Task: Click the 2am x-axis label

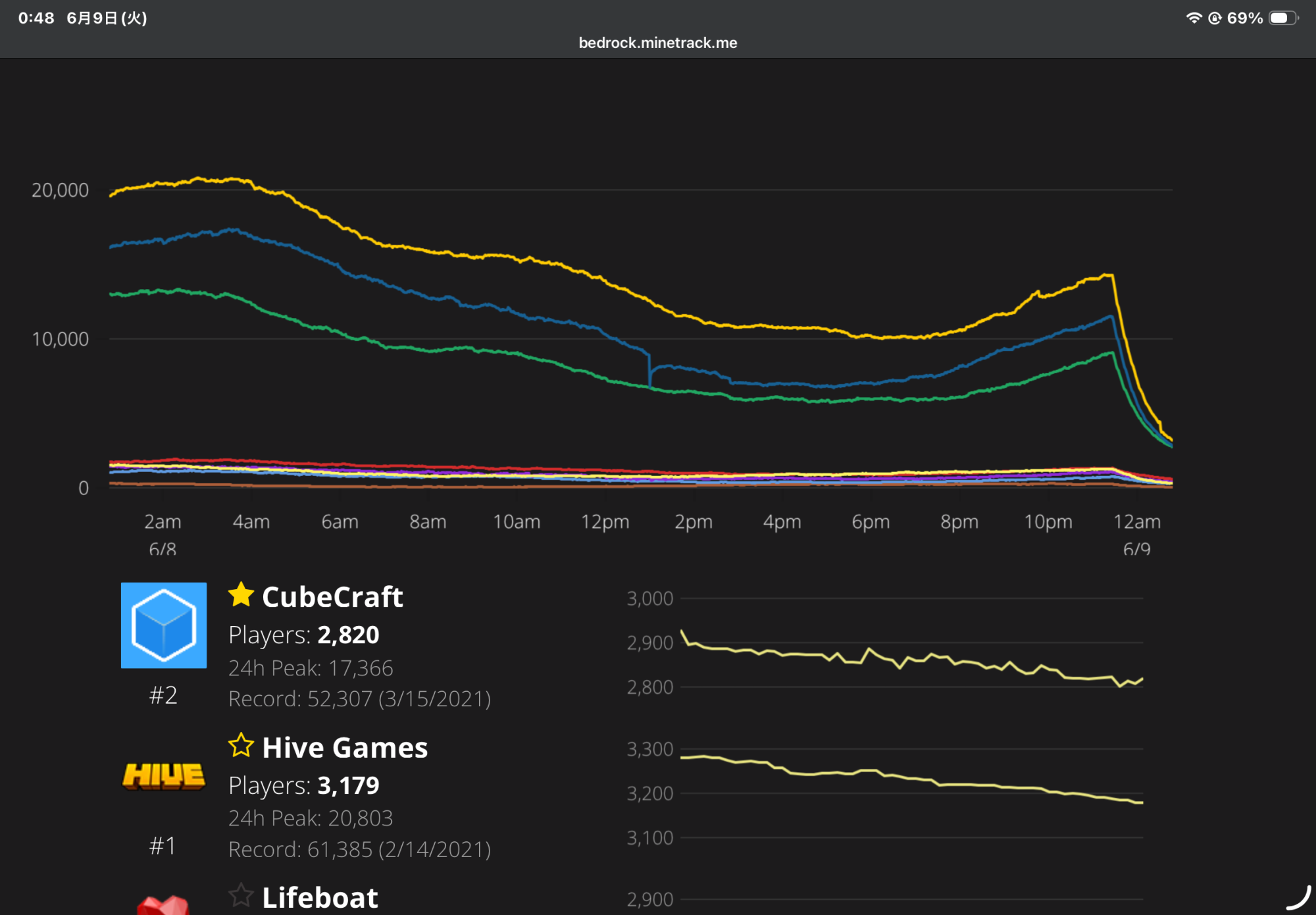Action: (163, 522)
